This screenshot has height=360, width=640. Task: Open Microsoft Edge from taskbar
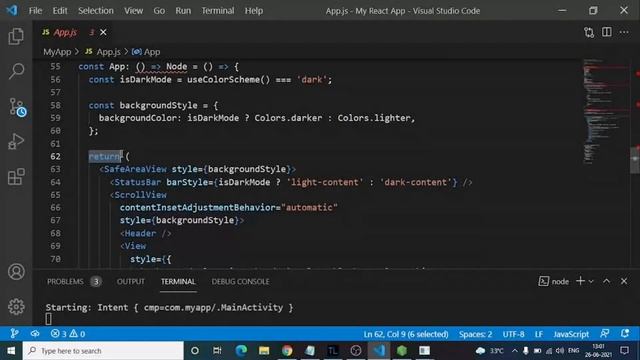pos(241,351)
